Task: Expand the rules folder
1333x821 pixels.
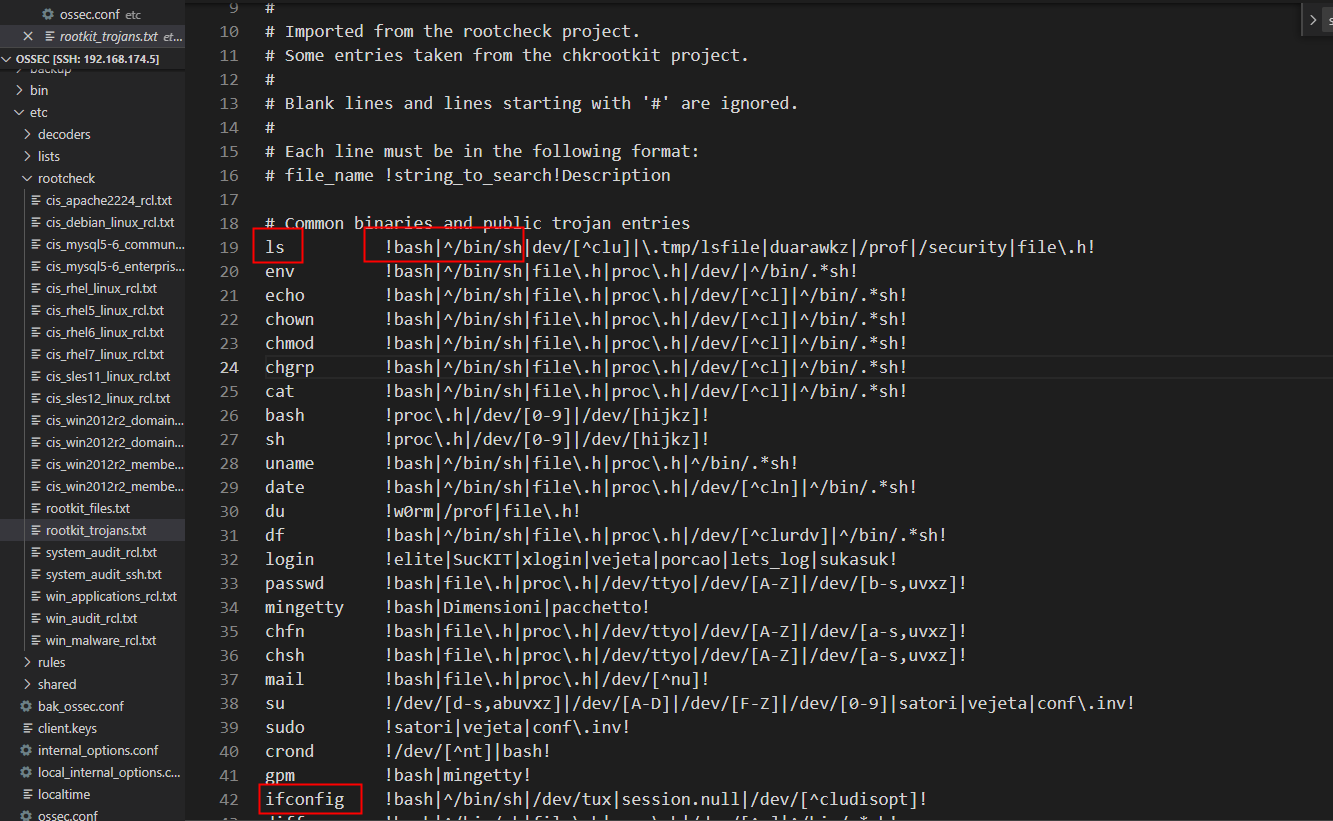Action: [27, 662]
